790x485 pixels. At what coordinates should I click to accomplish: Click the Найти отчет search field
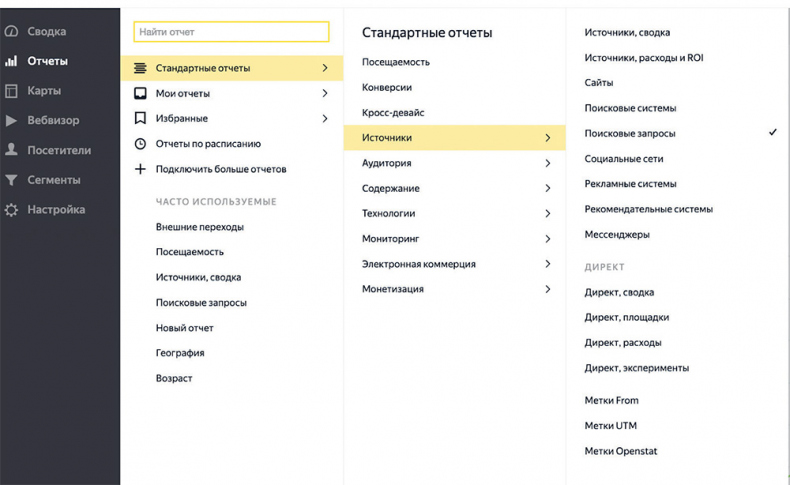[231, 32]
